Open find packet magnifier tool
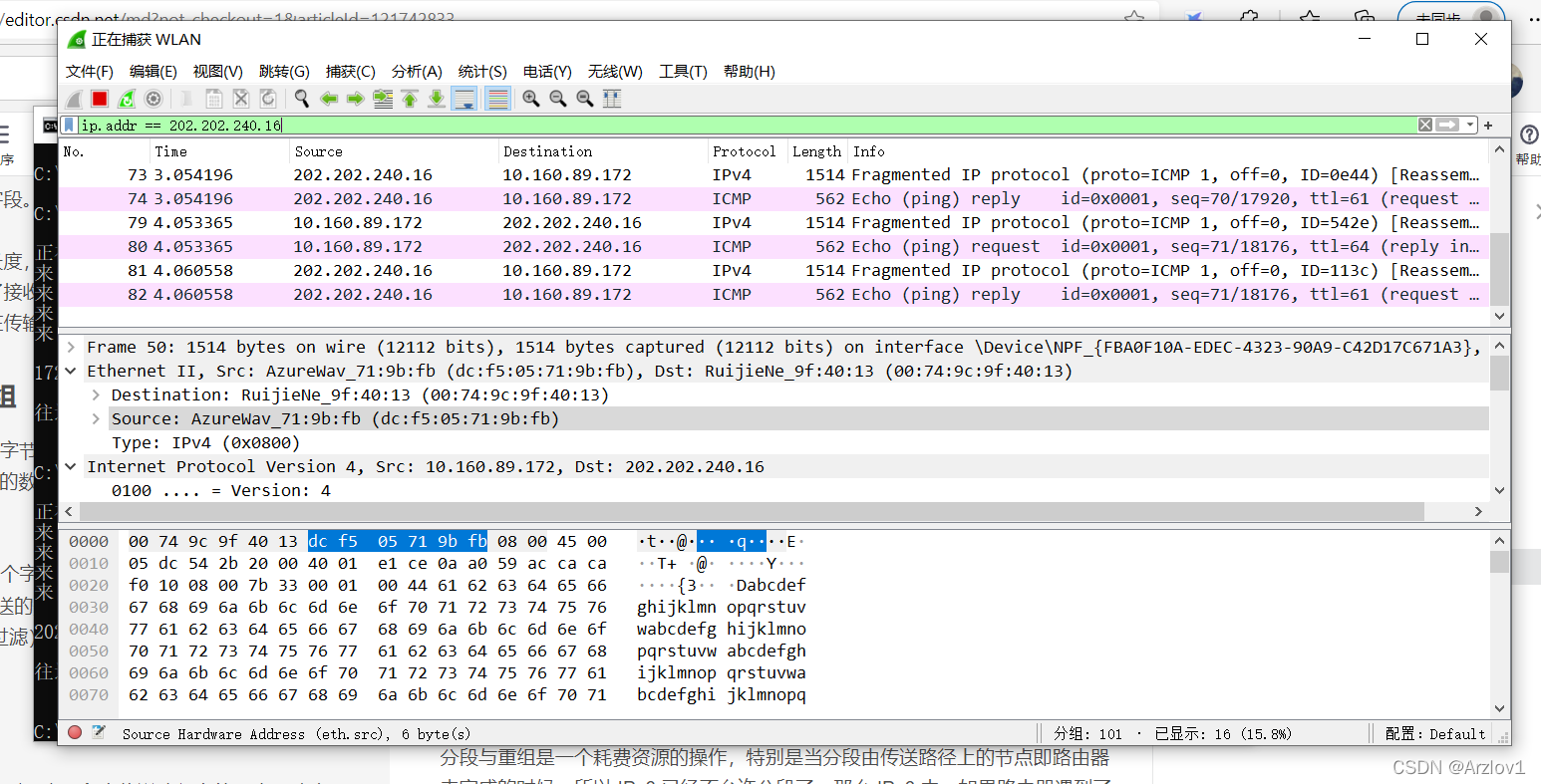 (302, 99)
